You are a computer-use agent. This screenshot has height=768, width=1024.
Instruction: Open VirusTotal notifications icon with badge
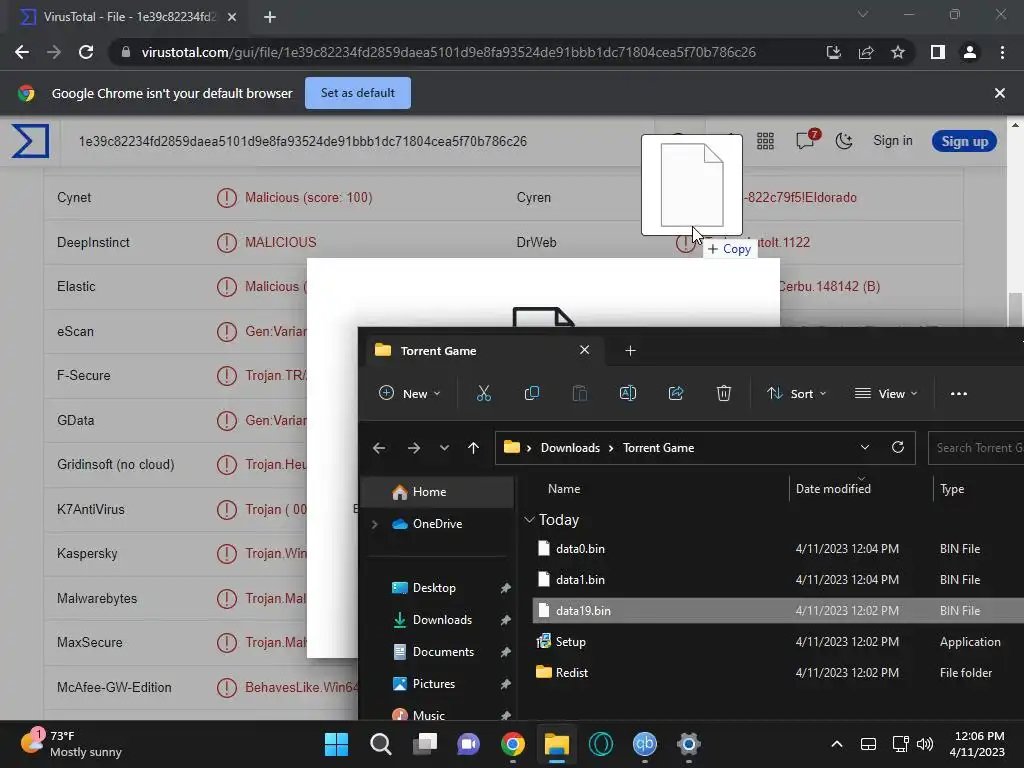click(806, 140)
